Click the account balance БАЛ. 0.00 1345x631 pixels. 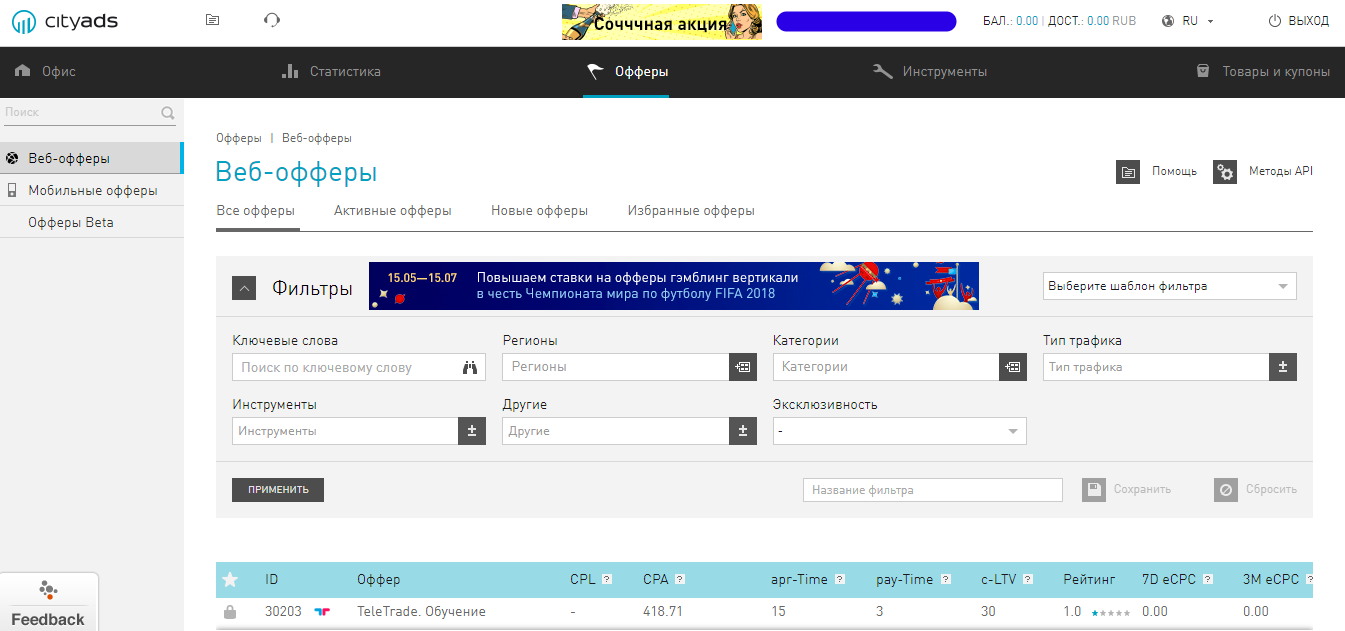click(1011, 21)
